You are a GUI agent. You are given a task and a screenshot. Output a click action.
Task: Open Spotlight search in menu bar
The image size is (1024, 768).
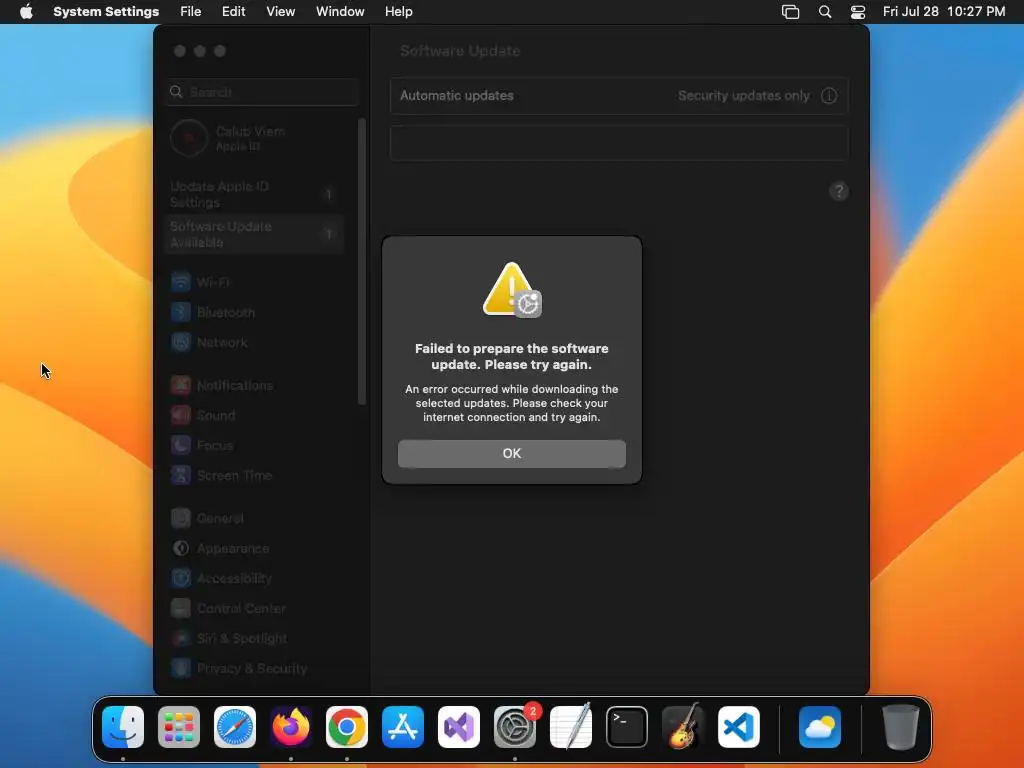(x=825, y=12)
